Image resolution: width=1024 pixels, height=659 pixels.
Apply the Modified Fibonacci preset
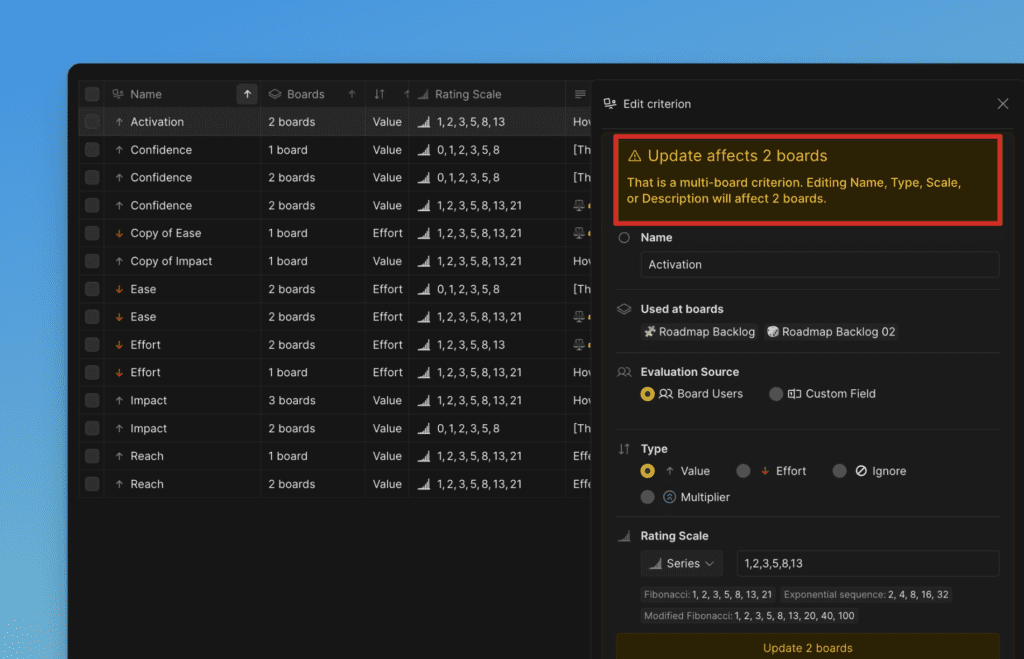(749, 616)
